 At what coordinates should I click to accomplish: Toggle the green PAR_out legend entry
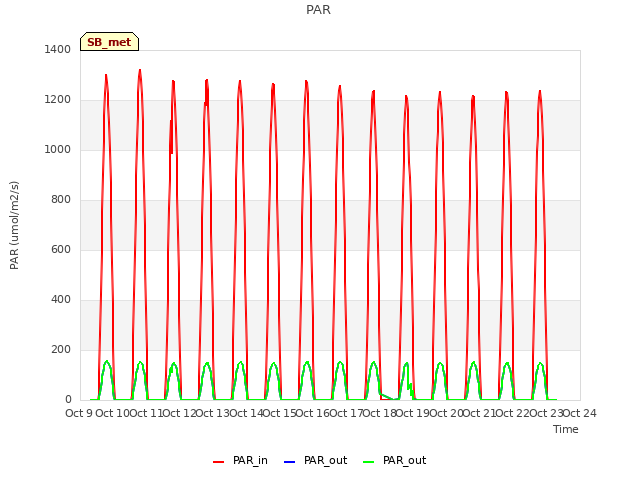[x=394, y=460]
